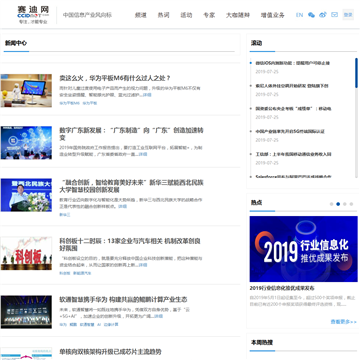Click the AI tag under 软通智慧 article
The height and width of the screenshot is (360, 360).
tap(99, 324)
